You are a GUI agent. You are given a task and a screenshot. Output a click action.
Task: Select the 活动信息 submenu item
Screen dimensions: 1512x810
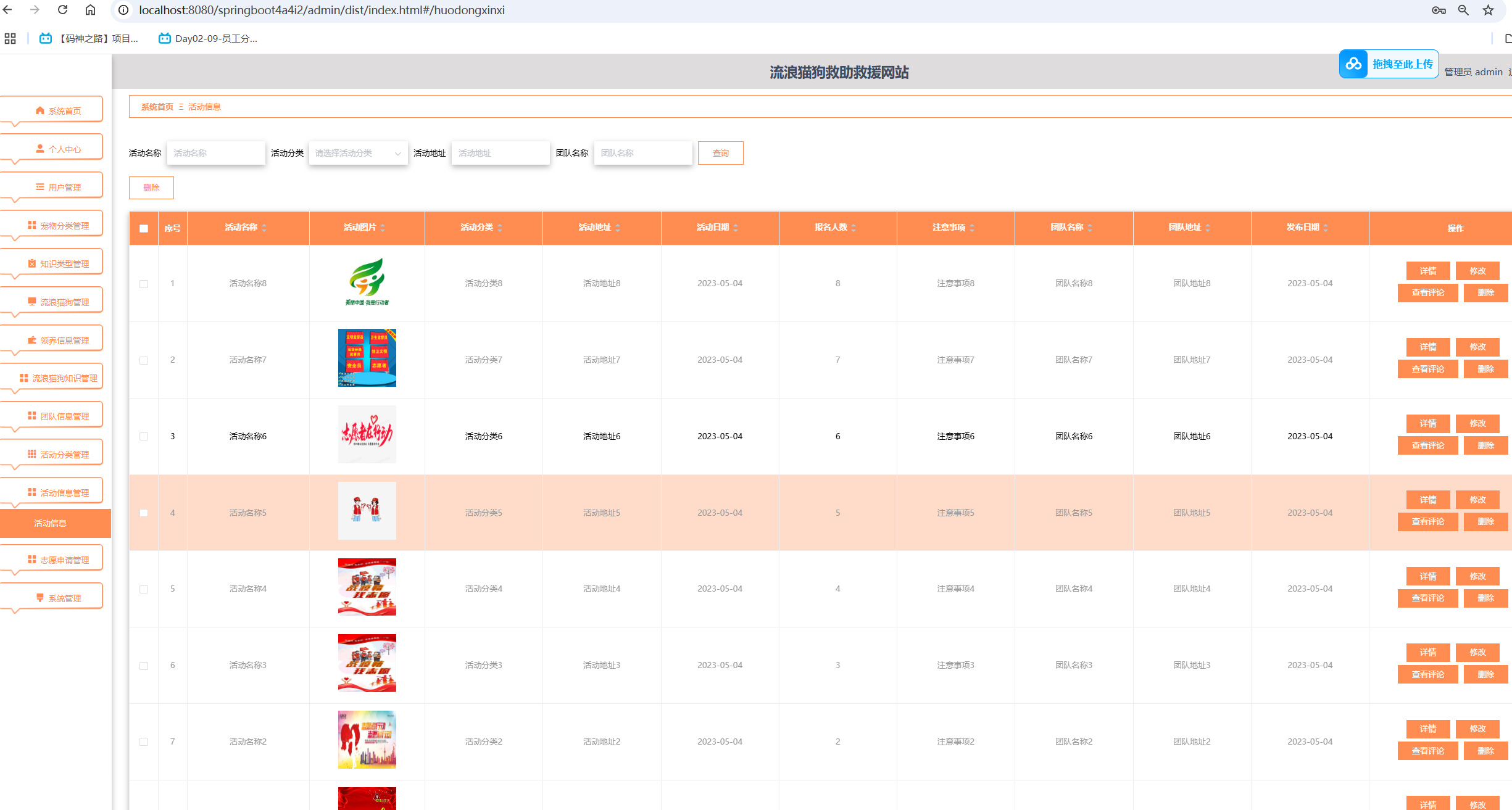coord(56,523)
